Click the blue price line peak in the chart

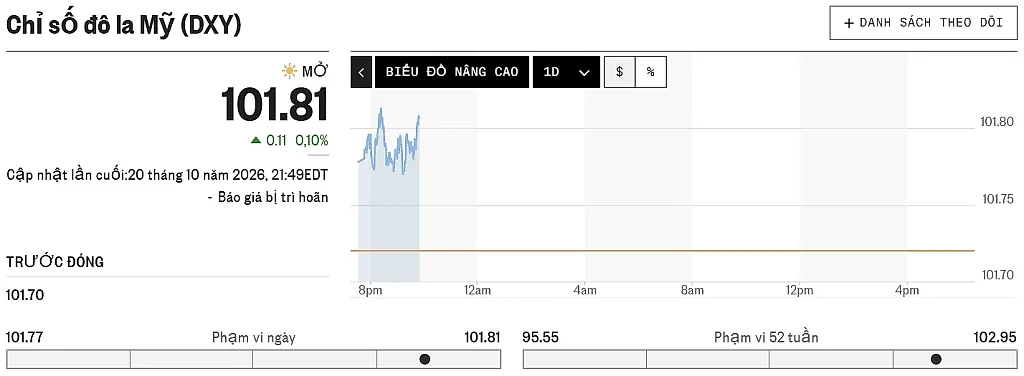pyautogui.click(x=381, y=110)
